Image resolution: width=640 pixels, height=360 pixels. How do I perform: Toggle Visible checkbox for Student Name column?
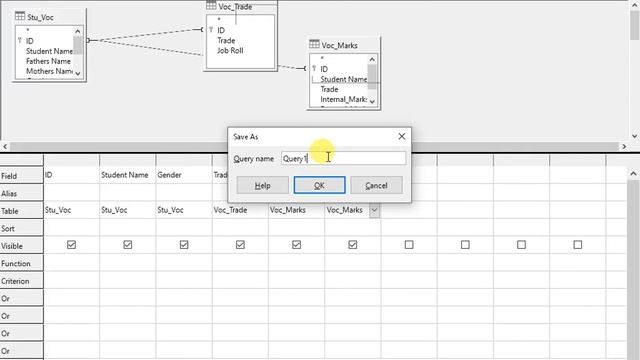[128, 244]
